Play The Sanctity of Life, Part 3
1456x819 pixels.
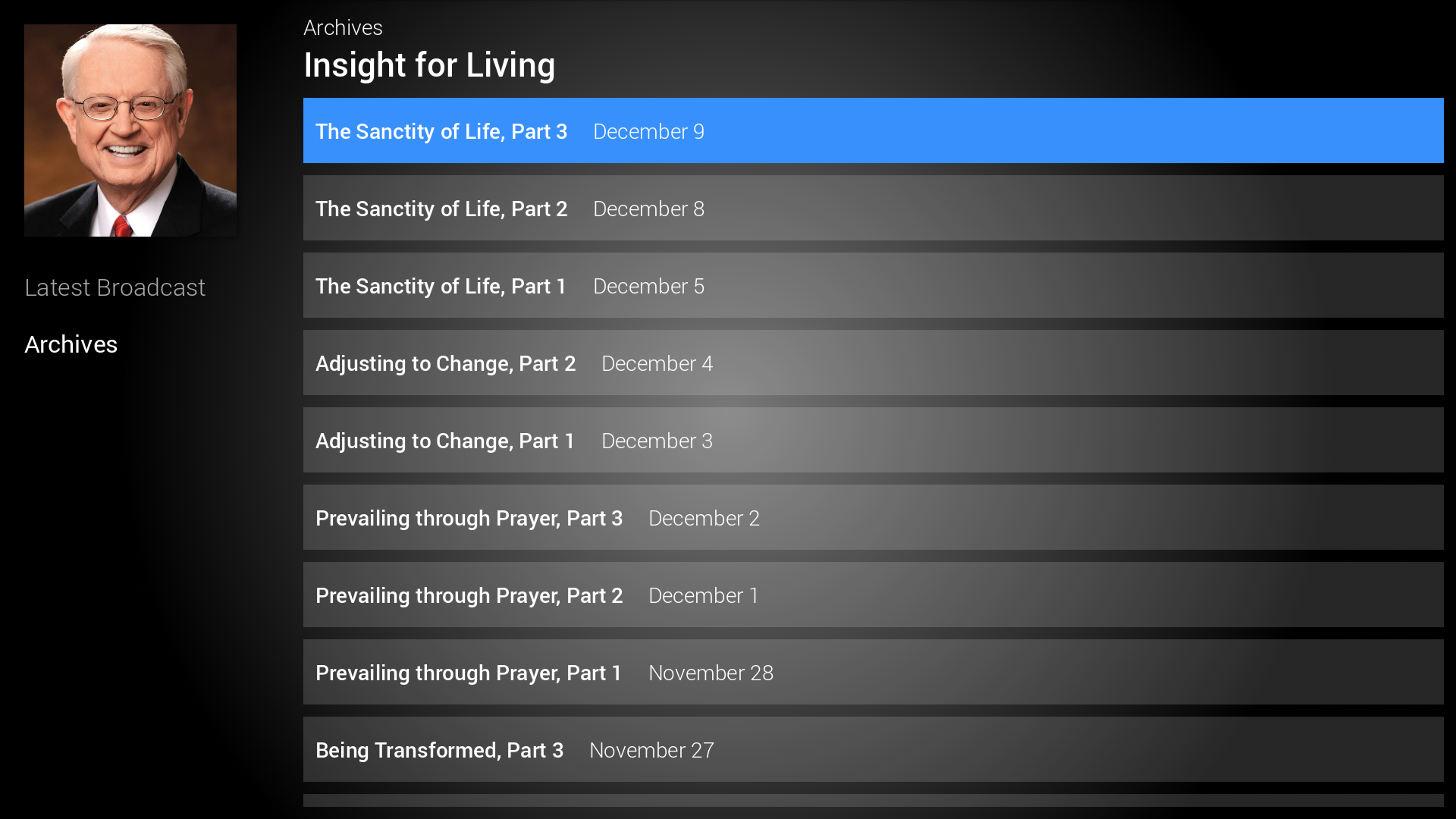[441, 131]
